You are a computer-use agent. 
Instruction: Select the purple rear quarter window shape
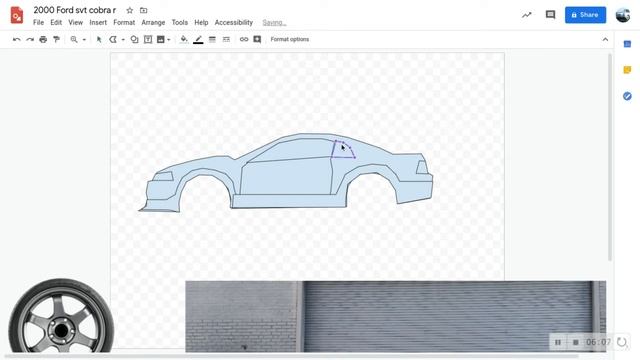(343, 149)
